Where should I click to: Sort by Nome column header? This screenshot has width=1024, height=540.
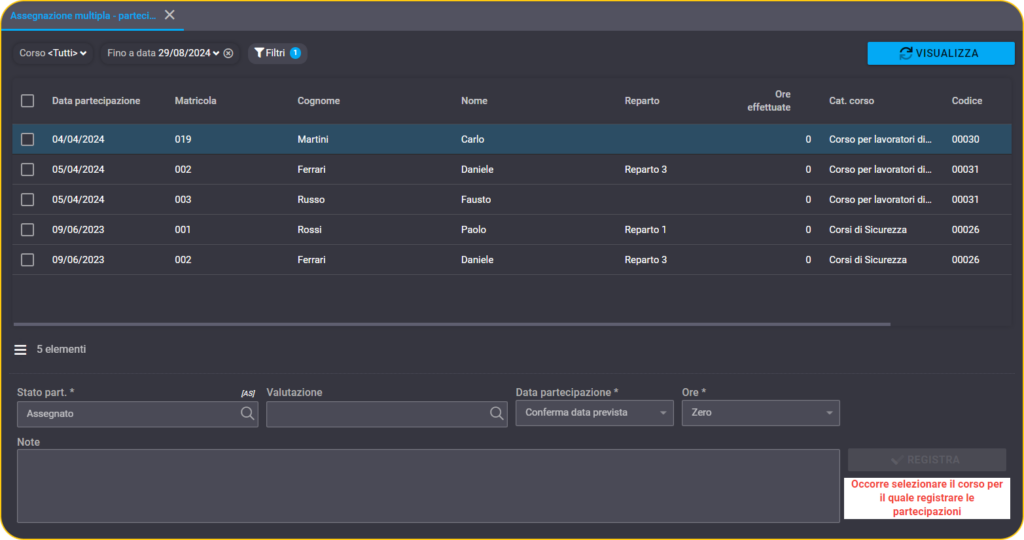click(474, 101)
